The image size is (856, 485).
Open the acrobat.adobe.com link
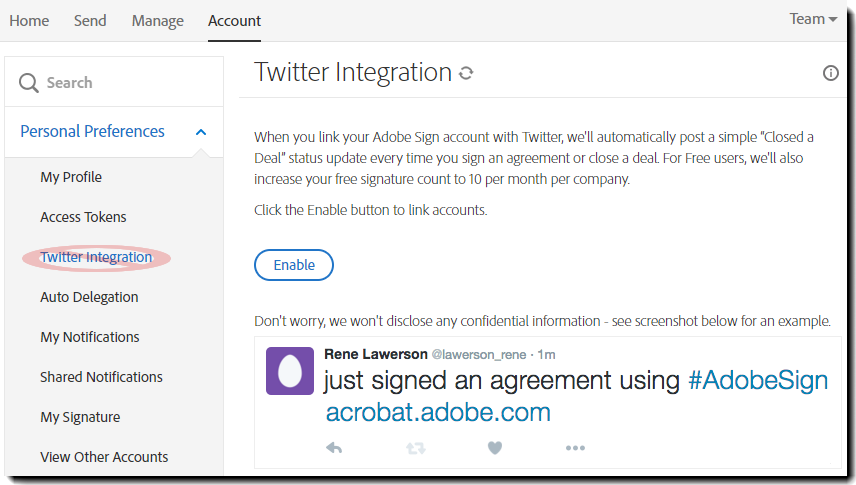(438, 412)
